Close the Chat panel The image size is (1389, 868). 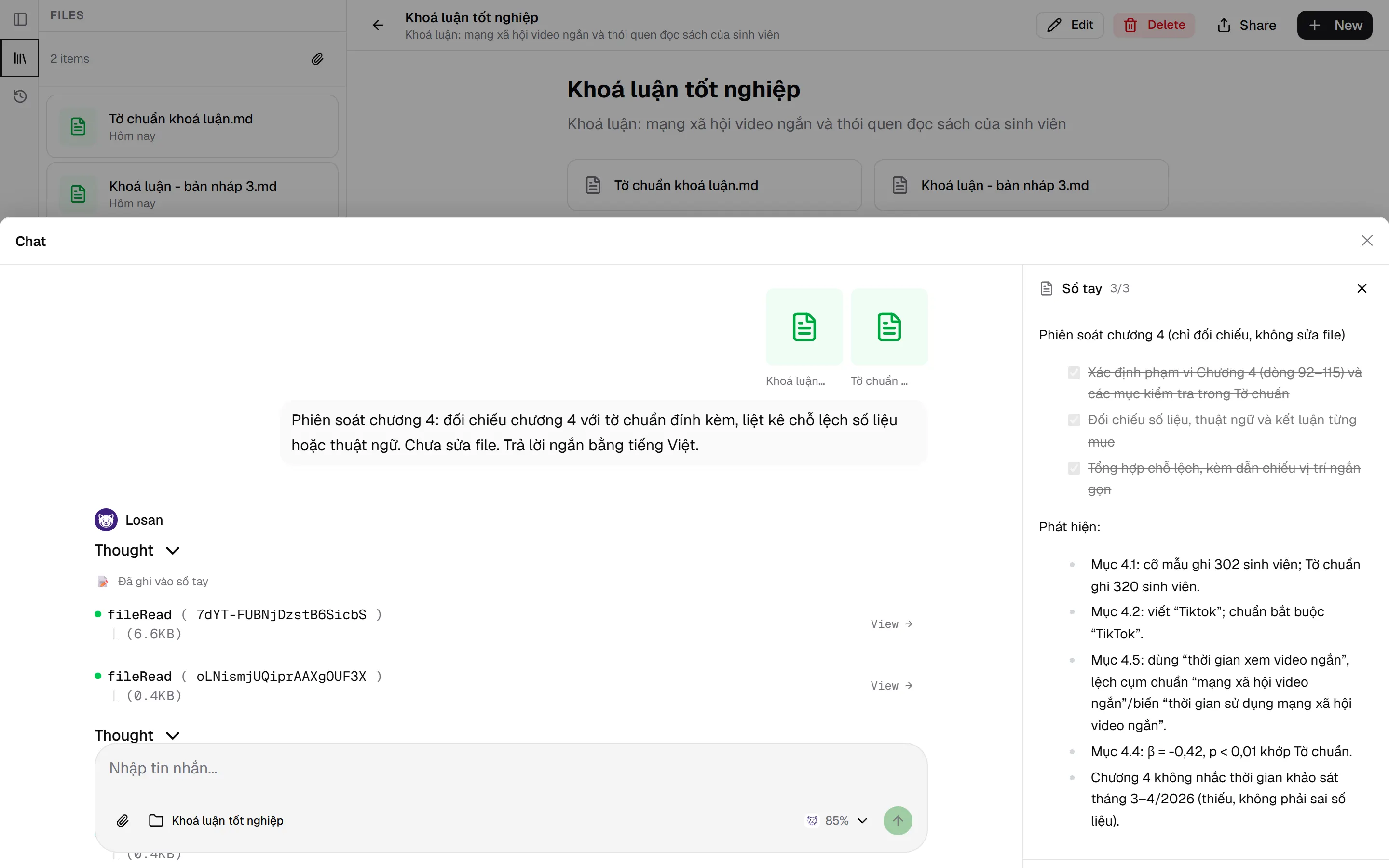[1367, 241]
